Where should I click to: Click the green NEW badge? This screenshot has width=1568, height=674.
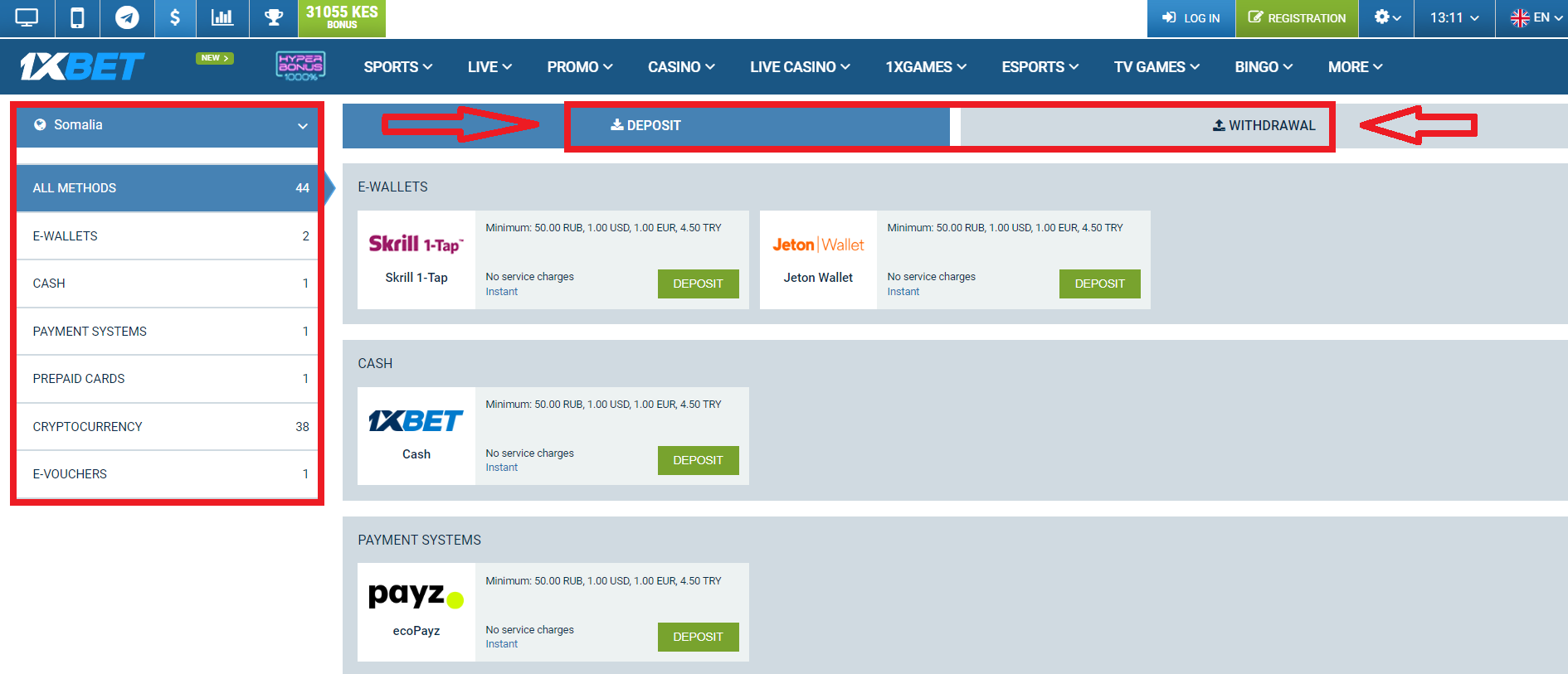tap(215, 58)
